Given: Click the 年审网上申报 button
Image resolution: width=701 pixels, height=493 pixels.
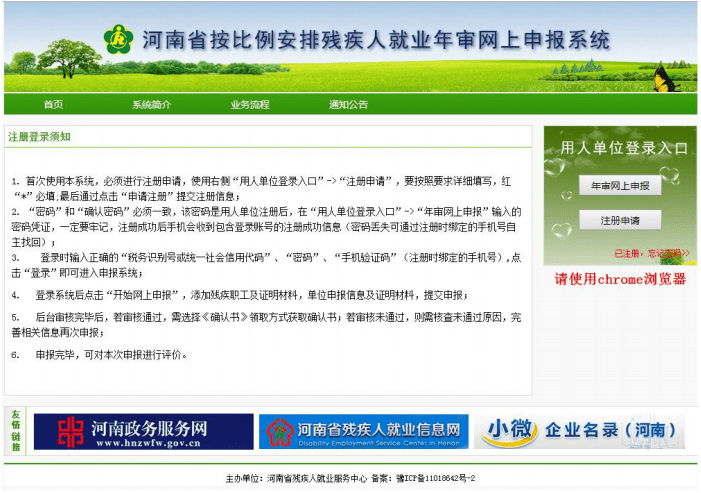Looking at the screenshot, I should (x=620, y=185).
